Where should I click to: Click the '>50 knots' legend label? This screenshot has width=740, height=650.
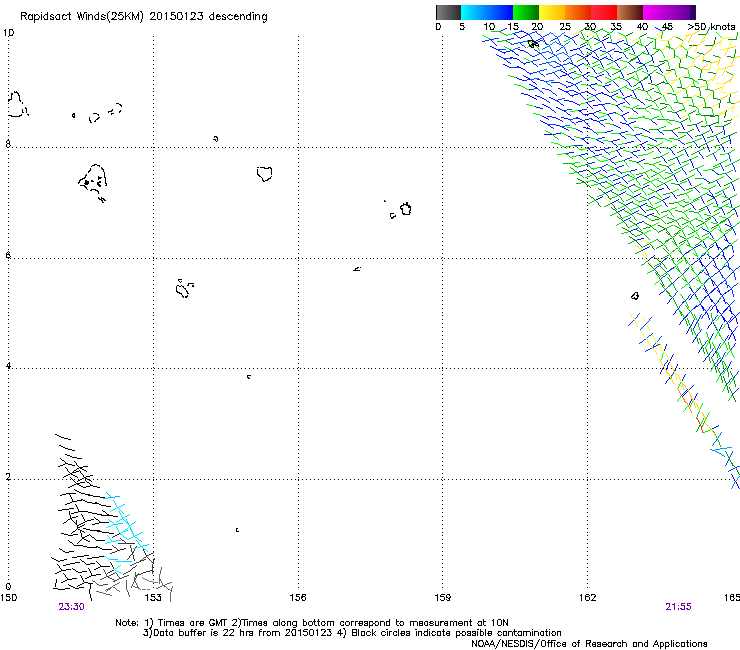point(711,27)
